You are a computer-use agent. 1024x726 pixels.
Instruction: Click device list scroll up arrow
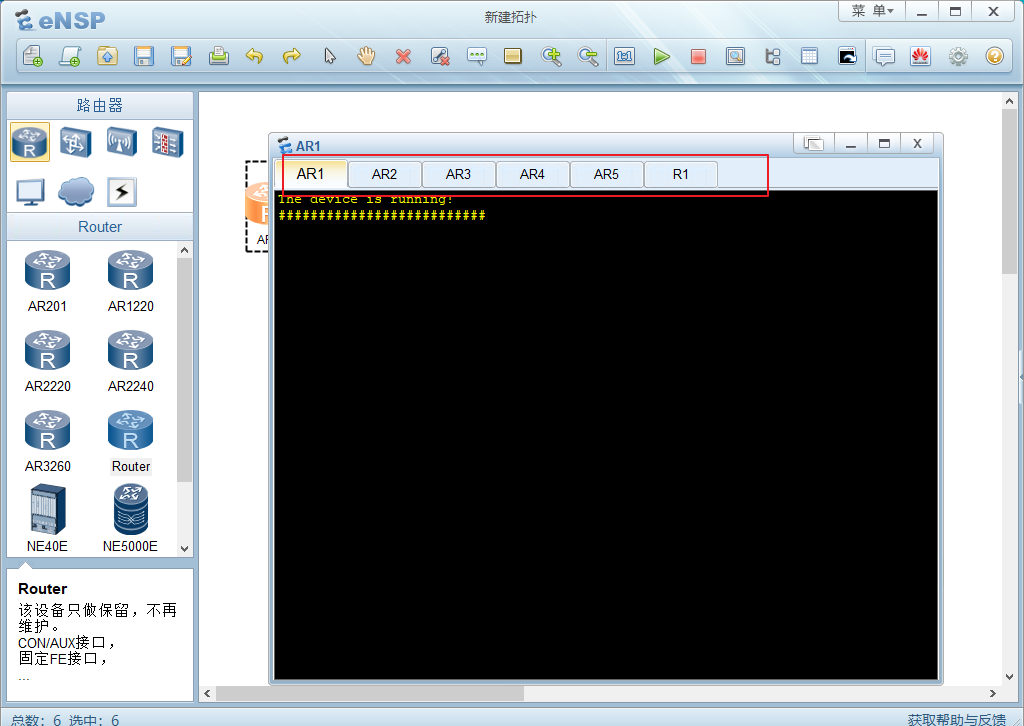(184, 250)
